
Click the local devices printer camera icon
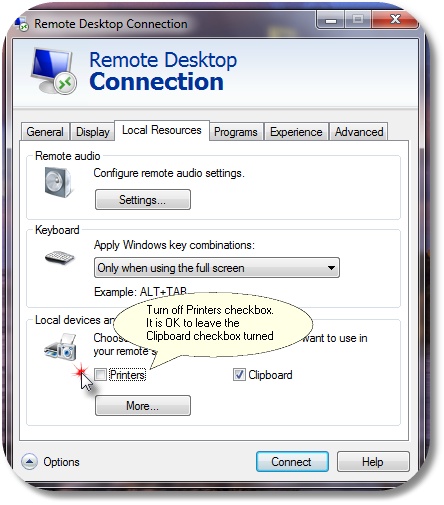[60, 347]
